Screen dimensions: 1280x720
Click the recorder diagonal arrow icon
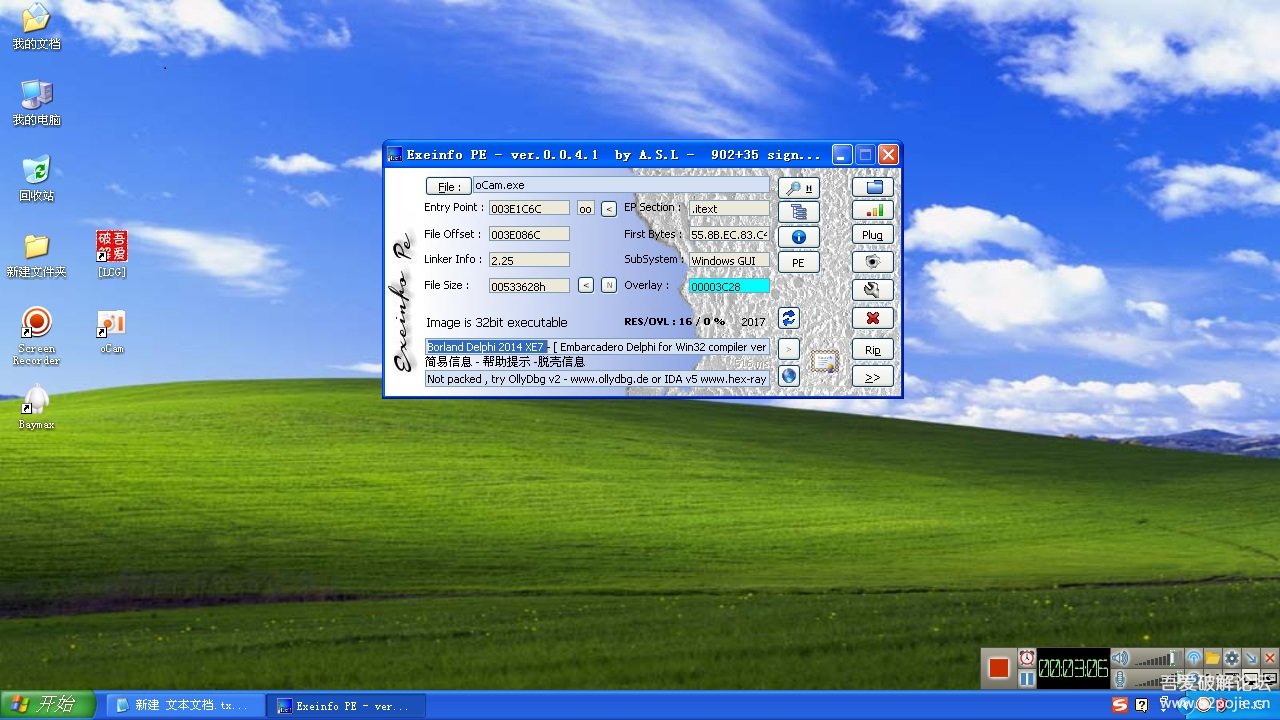click(1251, 658)
